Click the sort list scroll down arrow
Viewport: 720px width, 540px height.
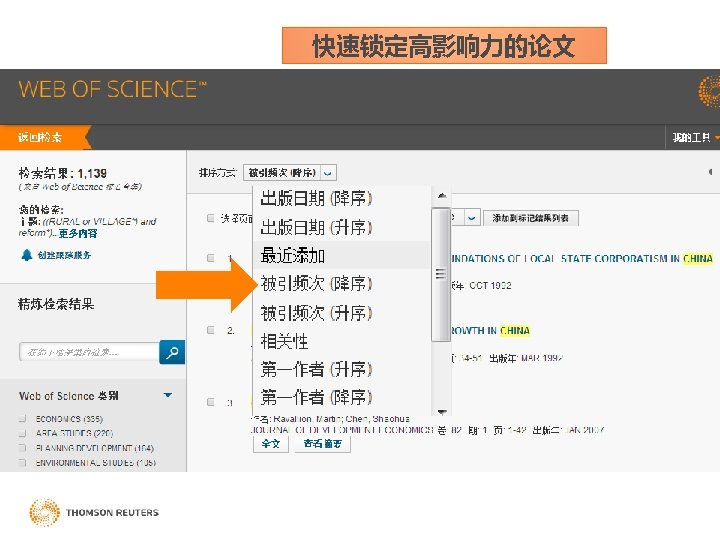tap(442, 412)
